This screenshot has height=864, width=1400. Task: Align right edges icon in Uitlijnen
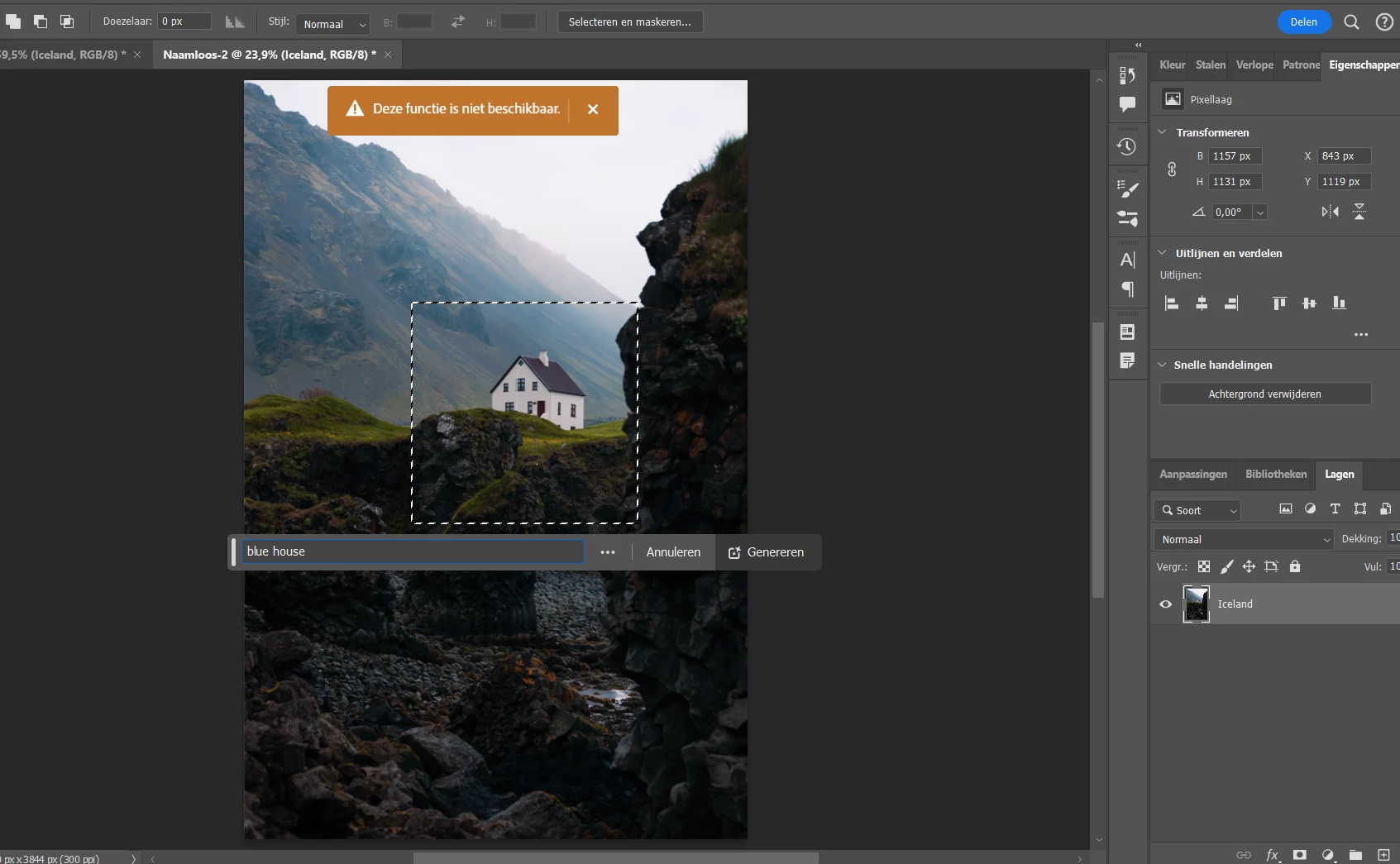point(1231,303)
